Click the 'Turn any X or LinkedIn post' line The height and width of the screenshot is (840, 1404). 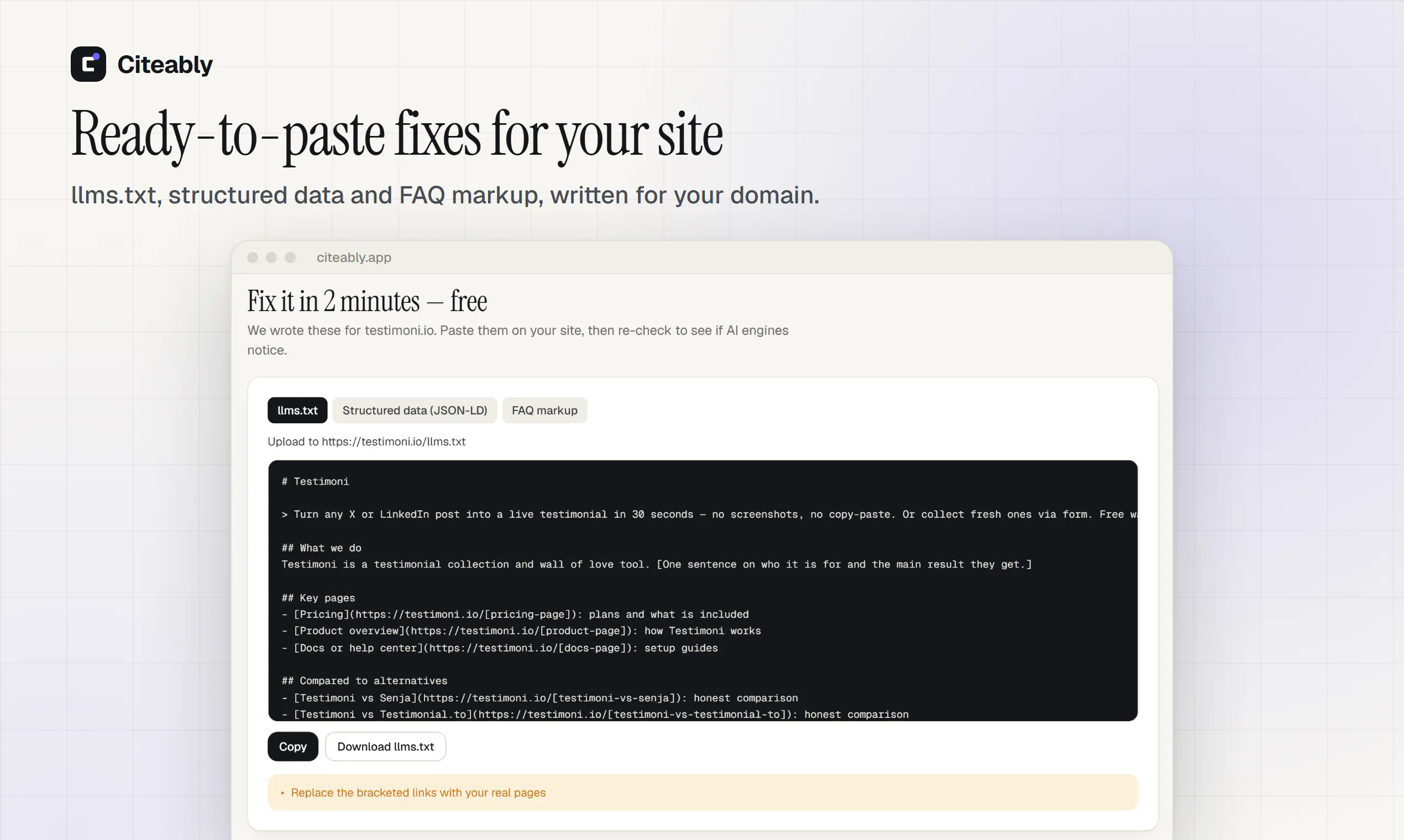(x=709, y=514)
